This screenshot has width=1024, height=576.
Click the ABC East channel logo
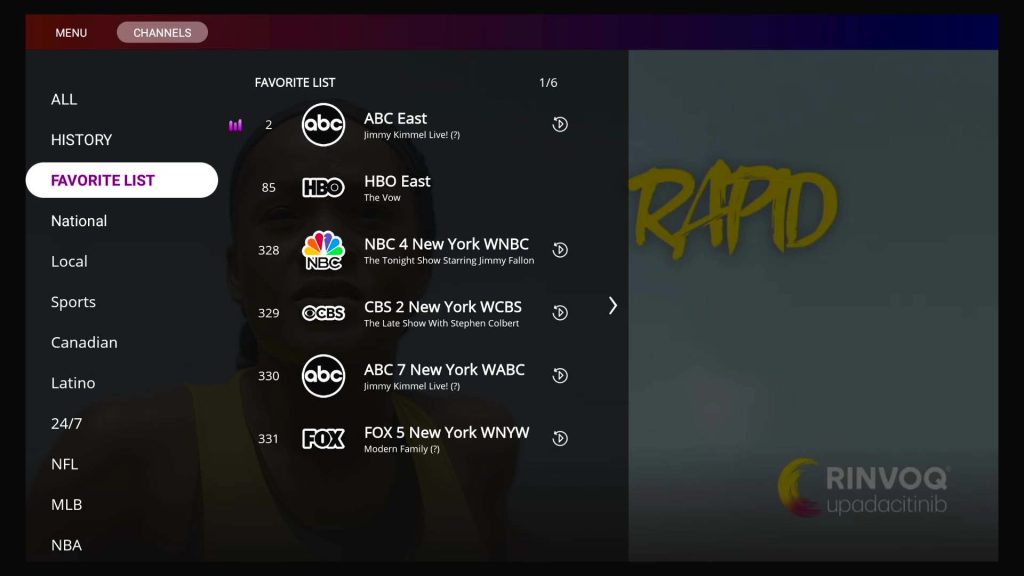coord(323,125)
